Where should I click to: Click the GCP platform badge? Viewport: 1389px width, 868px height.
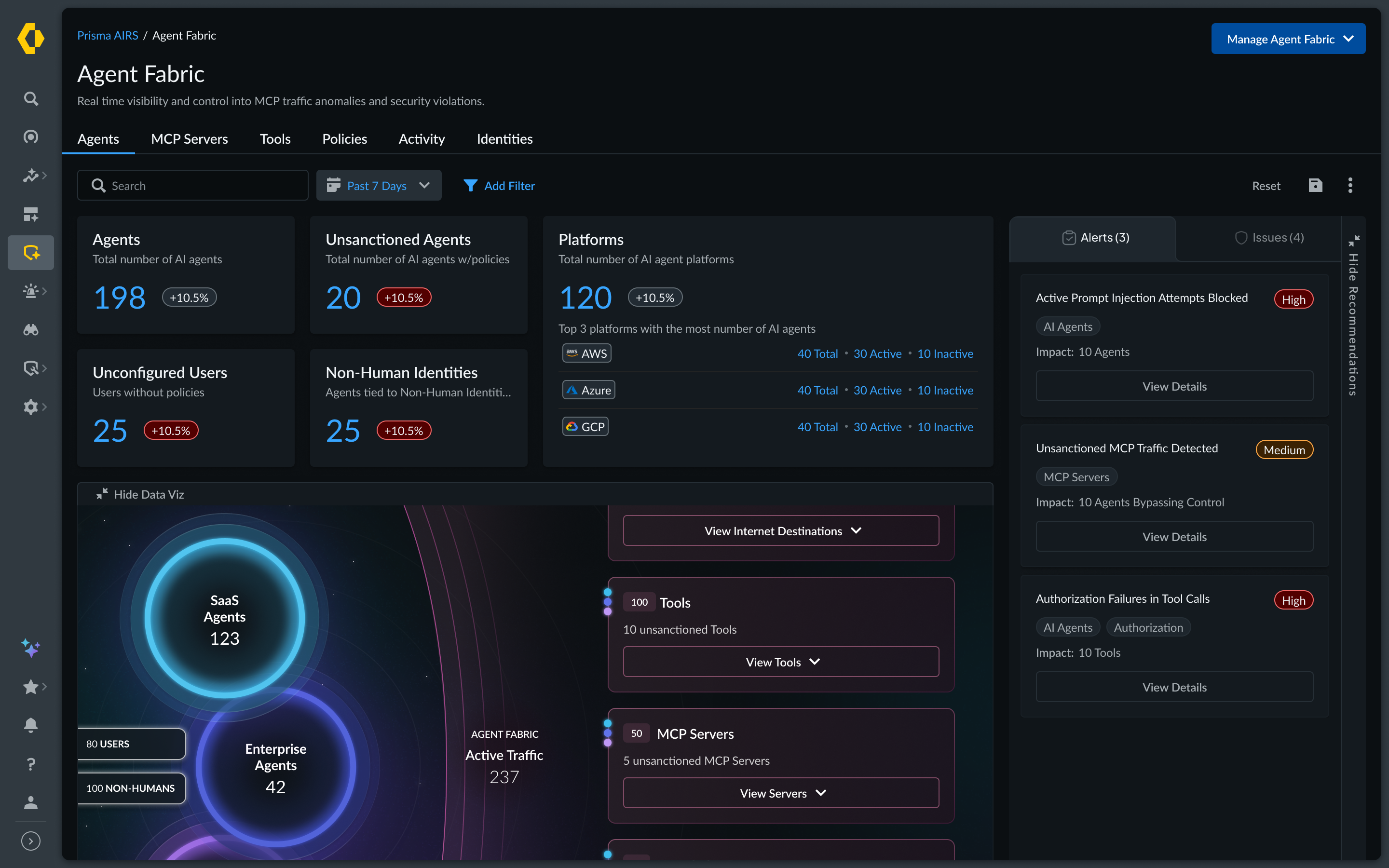586,427
